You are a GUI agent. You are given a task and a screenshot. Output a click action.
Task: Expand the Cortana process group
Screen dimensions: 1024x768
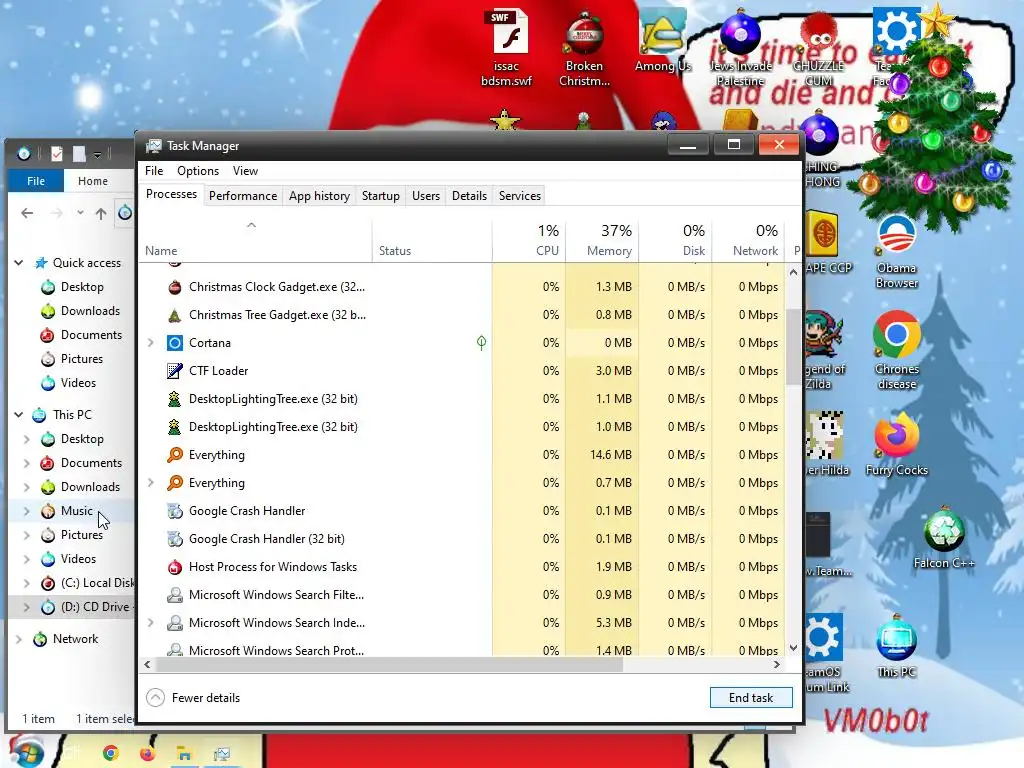click(x=150, y=343)
